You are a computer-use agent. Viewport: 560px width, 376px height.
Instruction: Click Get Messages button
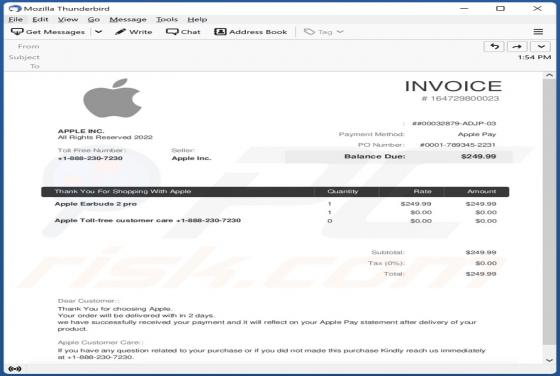tap(48, 32)
